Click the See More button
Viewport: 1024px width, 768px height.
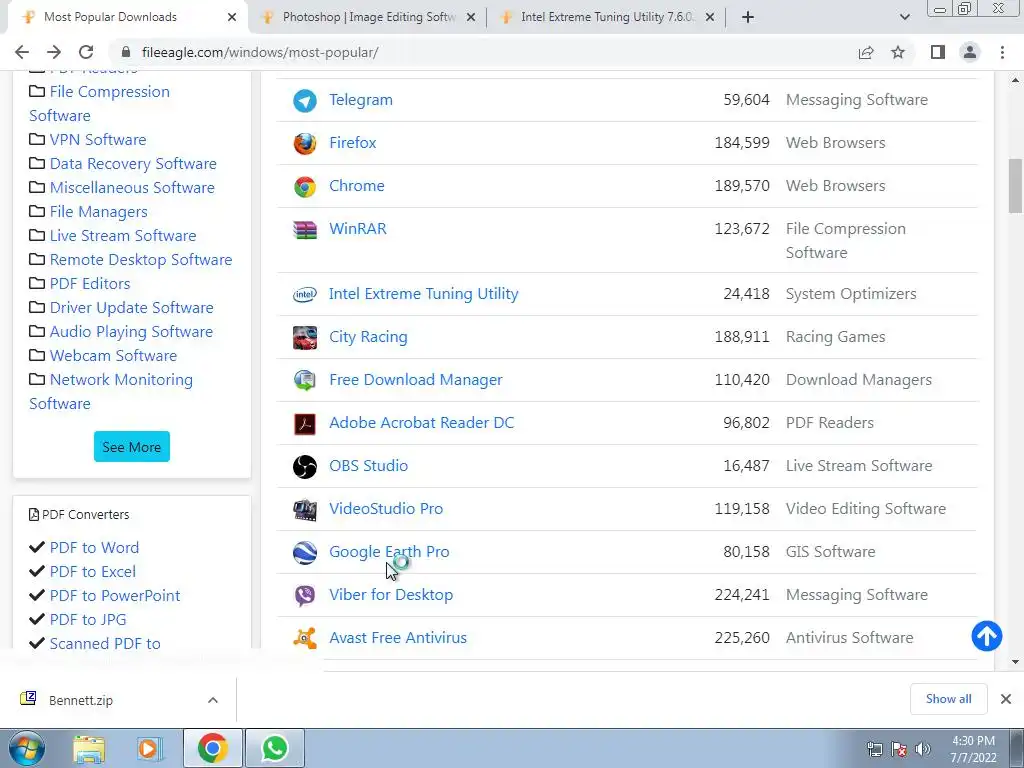131,447
